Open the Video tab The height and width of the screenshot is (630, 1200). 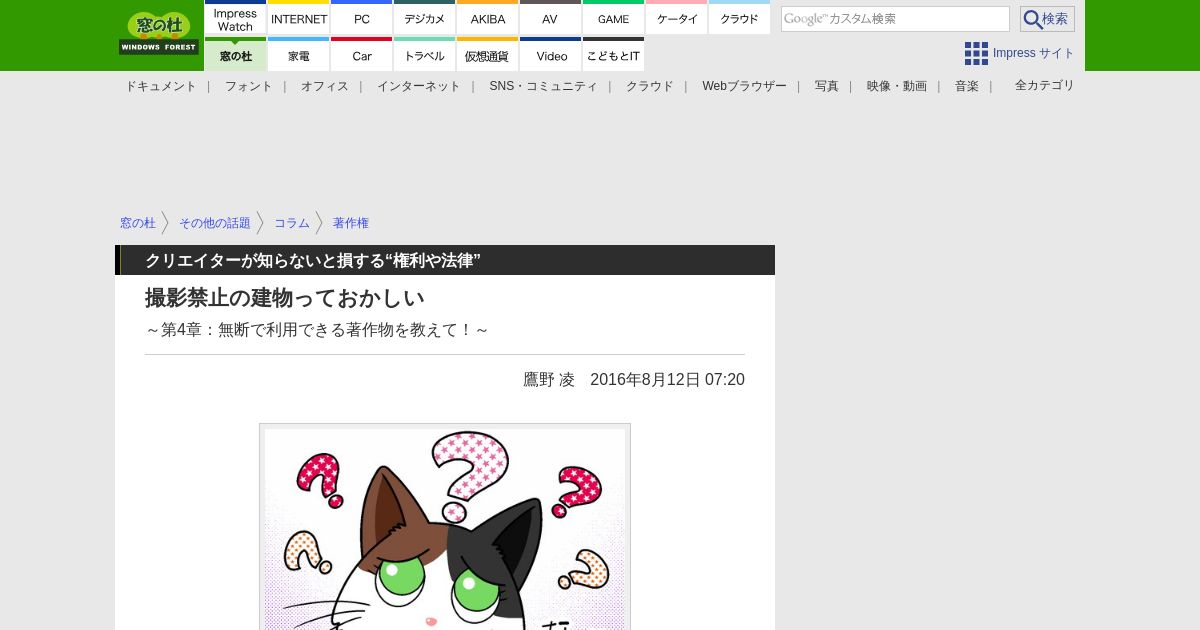pos(550,54)
